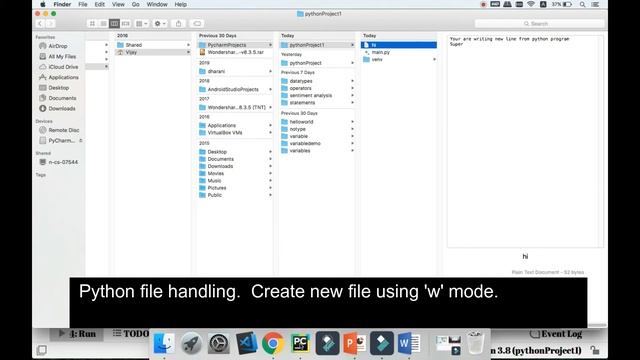
Task: Click the Share toolbar button
Action: coord(178,24)
